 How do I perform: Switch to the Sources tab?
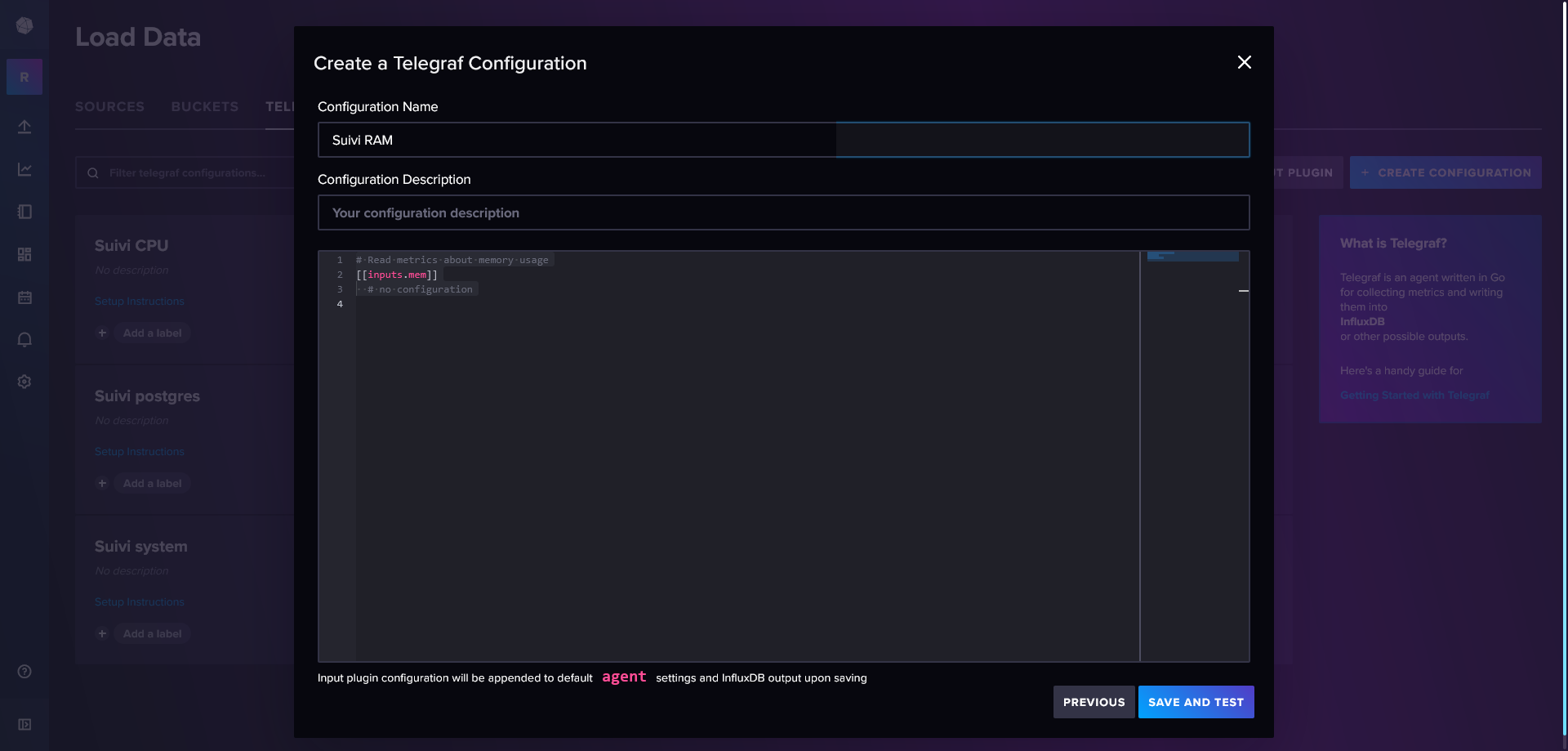109,107
